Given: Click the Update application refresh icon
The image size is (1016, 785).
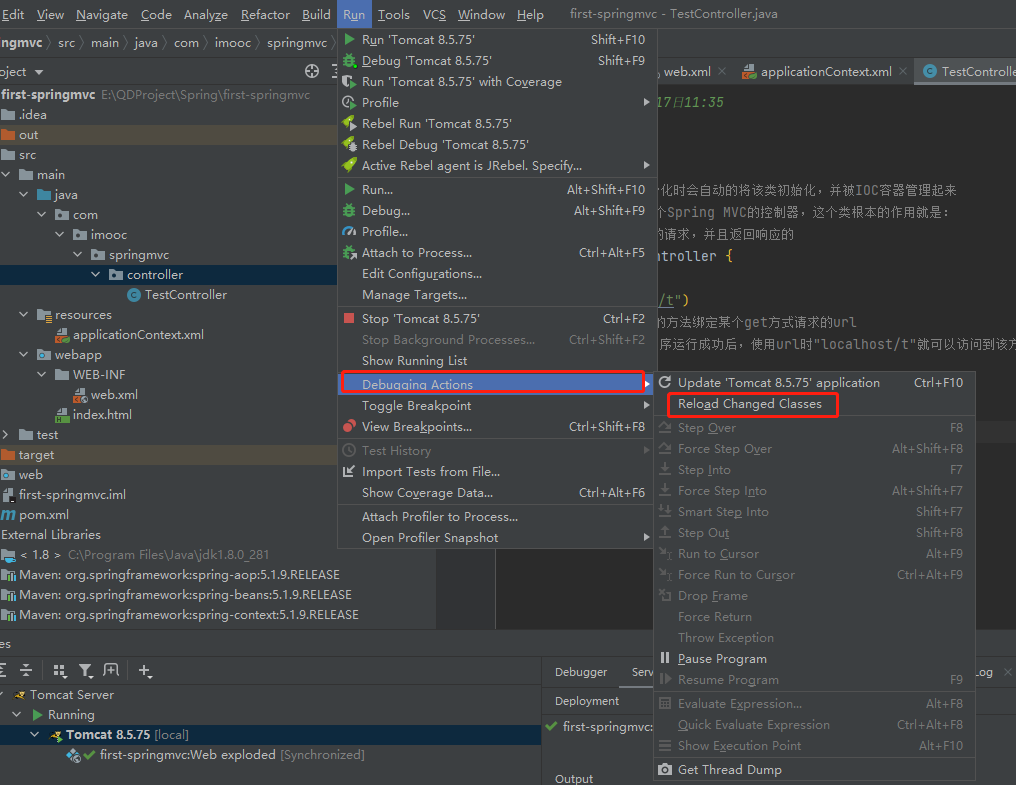Looking at the screenshot, I should click(665, 382).
